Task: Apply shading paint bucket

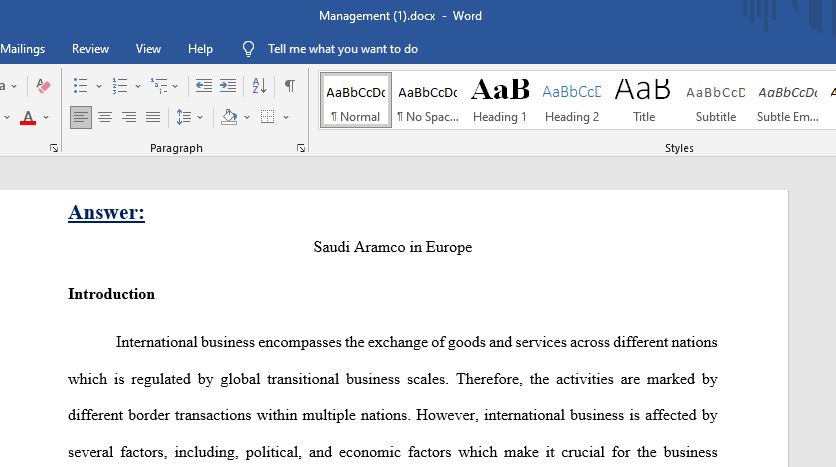Action: [x=229, y=117]
